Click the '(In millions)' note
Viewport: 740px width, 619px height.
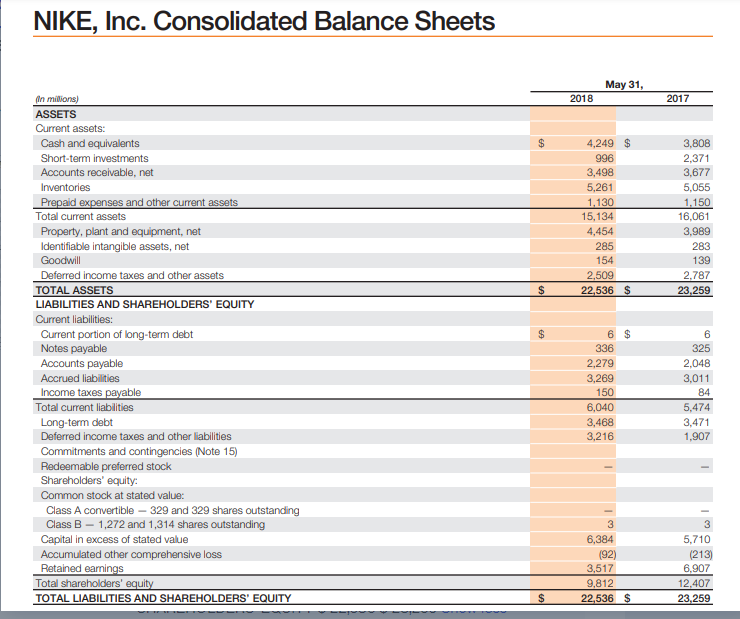click(x=57, y=99)
